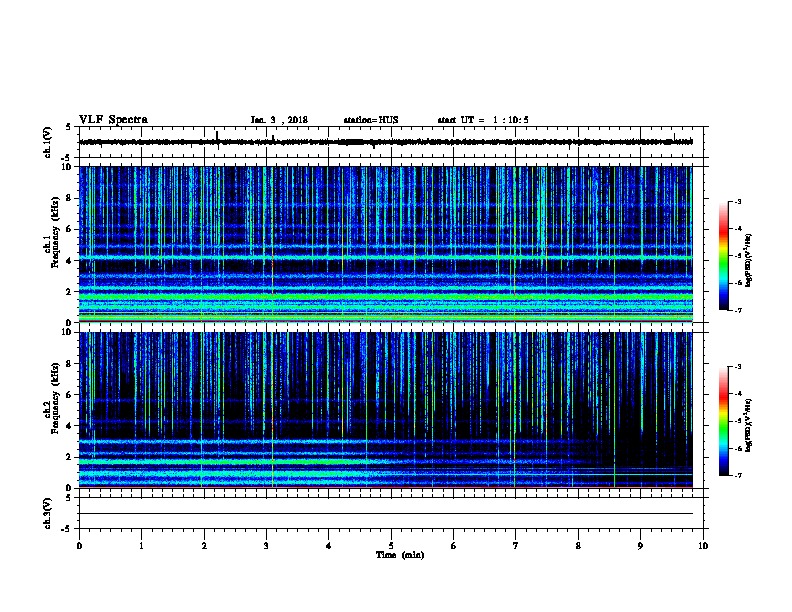This screenshot has height=612, width=792.
Task: Click the ch.2 "Frequency (kHz)" axis label
Action: pos(55,398)
